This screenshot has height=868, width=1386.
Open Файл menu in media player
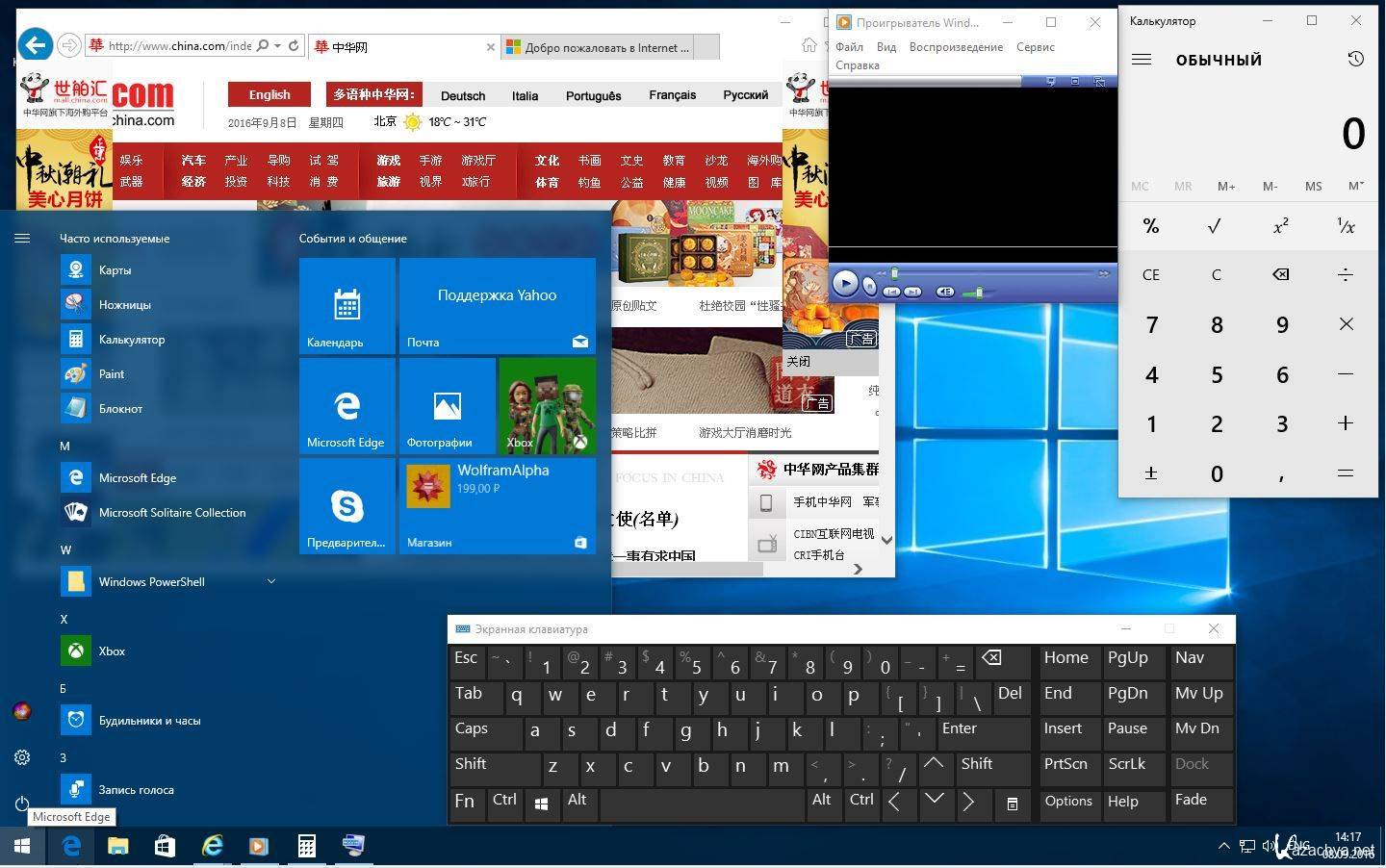click(849, 46)
